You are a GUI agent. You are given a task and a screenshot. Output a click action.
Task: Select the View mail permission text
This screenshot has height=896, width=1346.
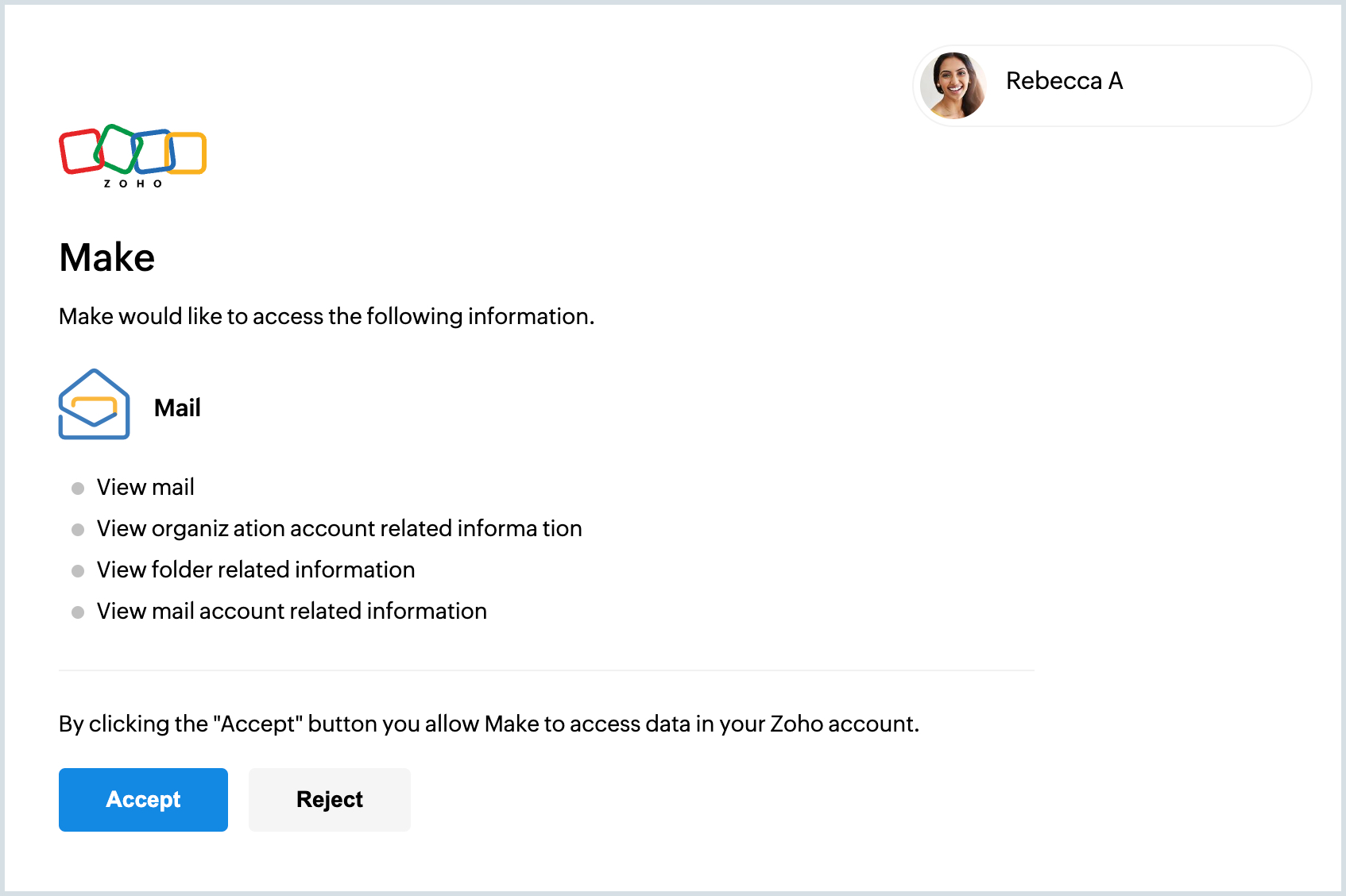145,487
